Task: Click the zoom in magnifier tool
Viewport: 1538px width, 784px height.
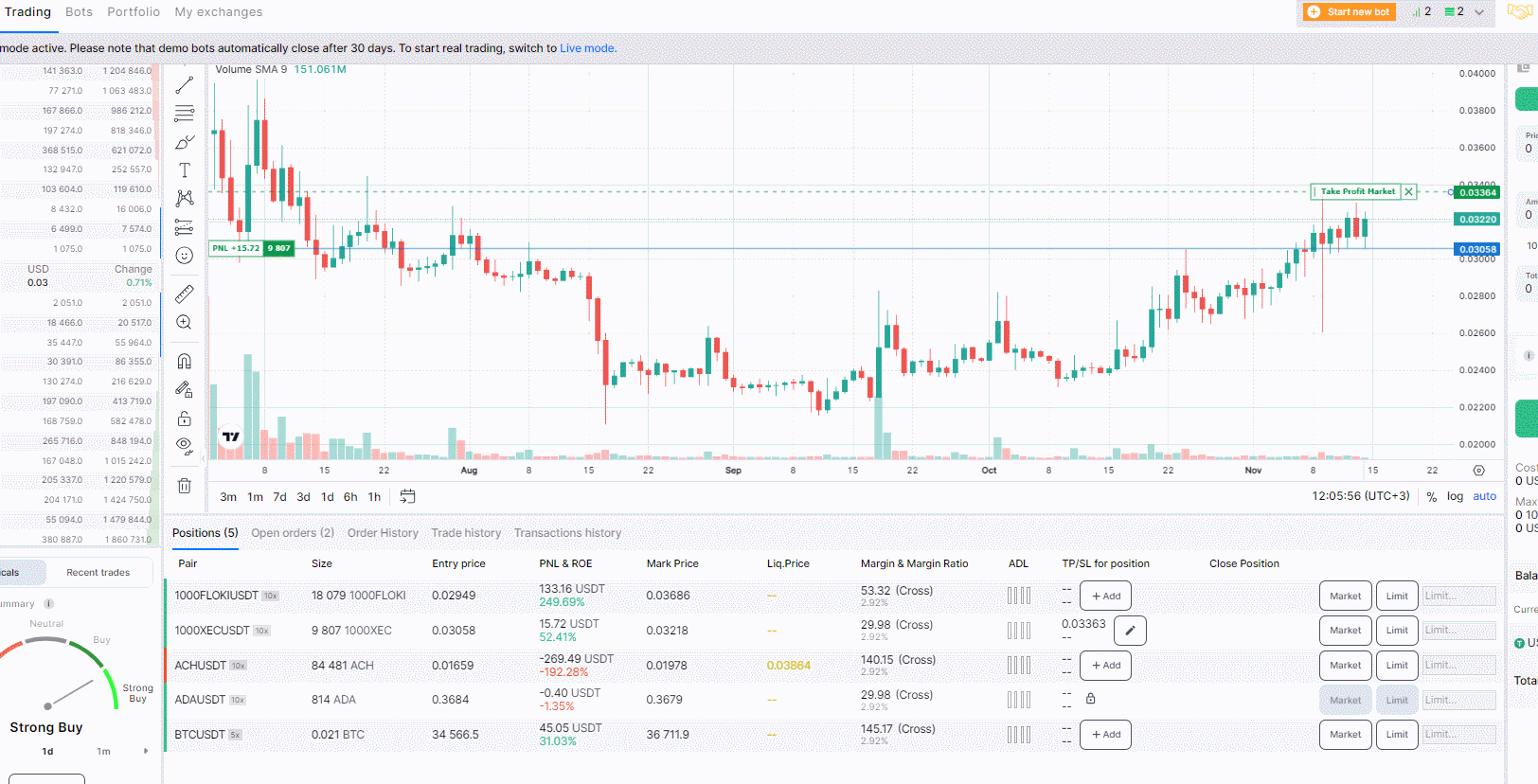Action: [185, 323]
